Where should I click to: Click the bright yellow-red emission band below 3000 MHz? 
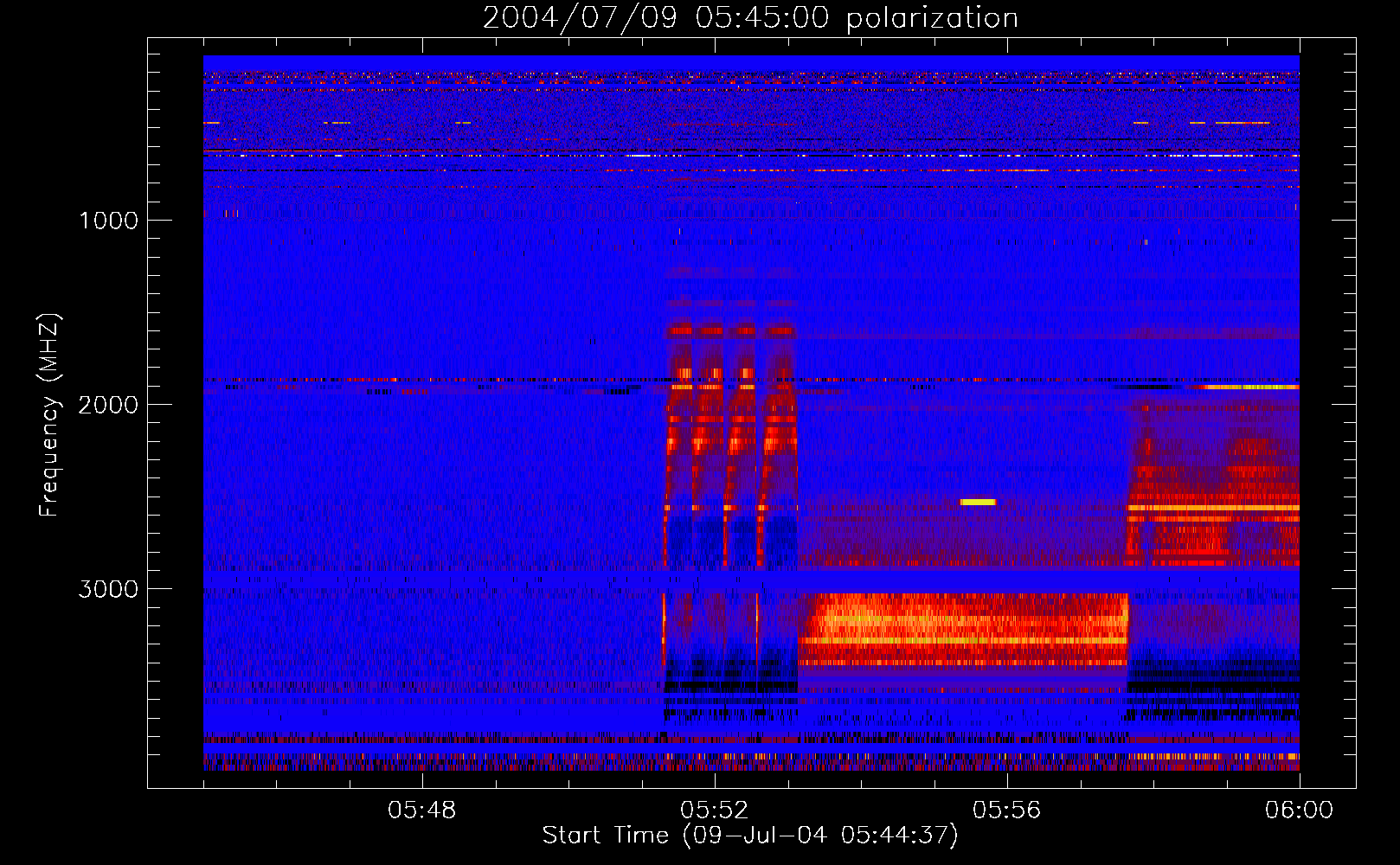pos(963,629)
